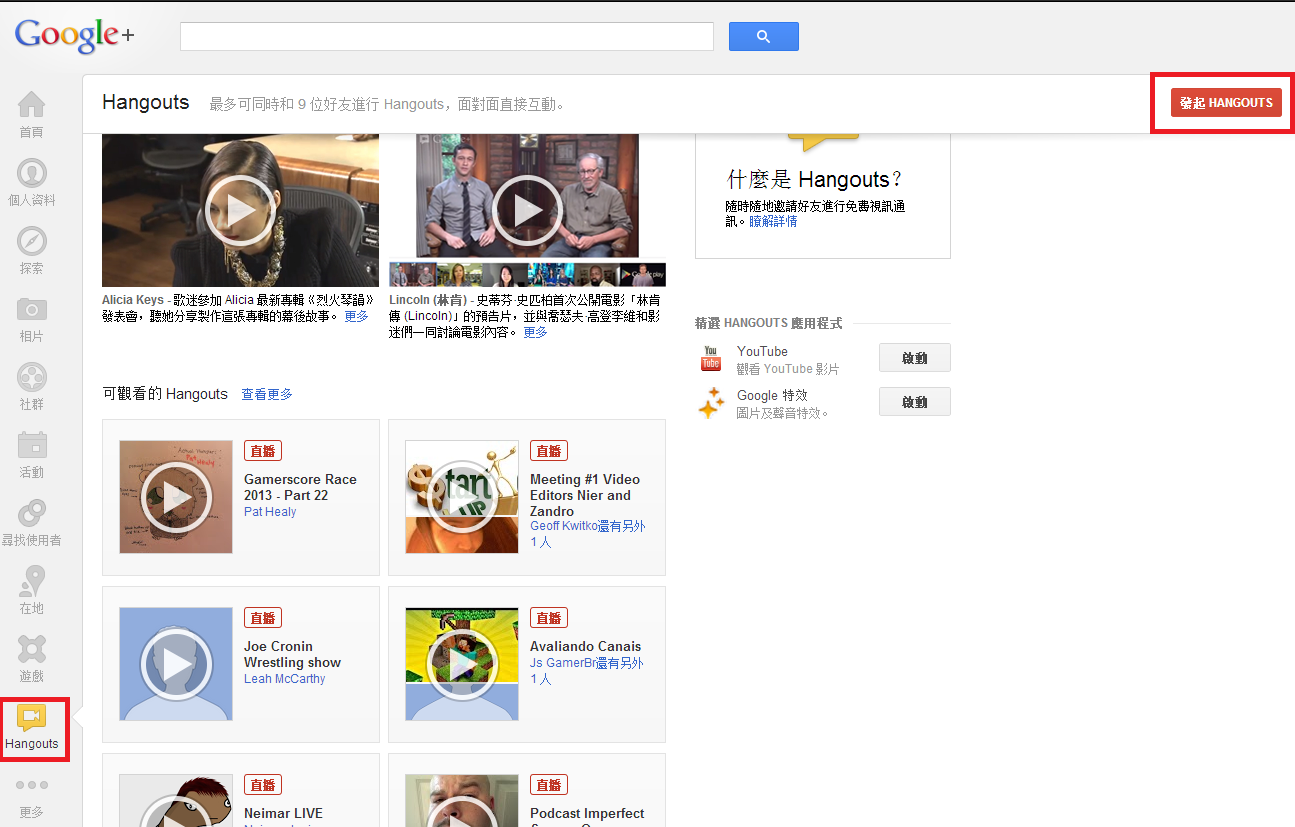This screenshot has height=827, width=1295.
Task: Play Joe Cronin Wrestling show thumbnail
Action: tap(176, 664)
